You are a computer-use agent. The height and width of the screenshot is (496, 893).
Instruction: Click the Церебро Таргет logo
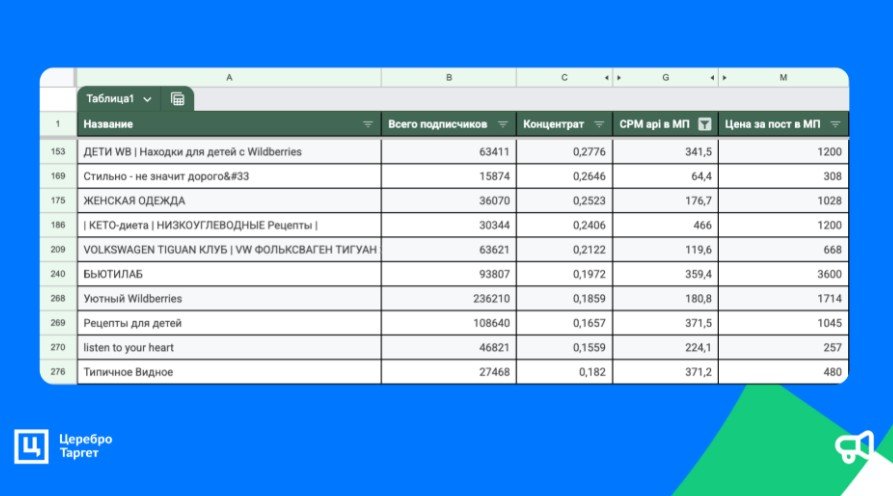pos(63,446)
